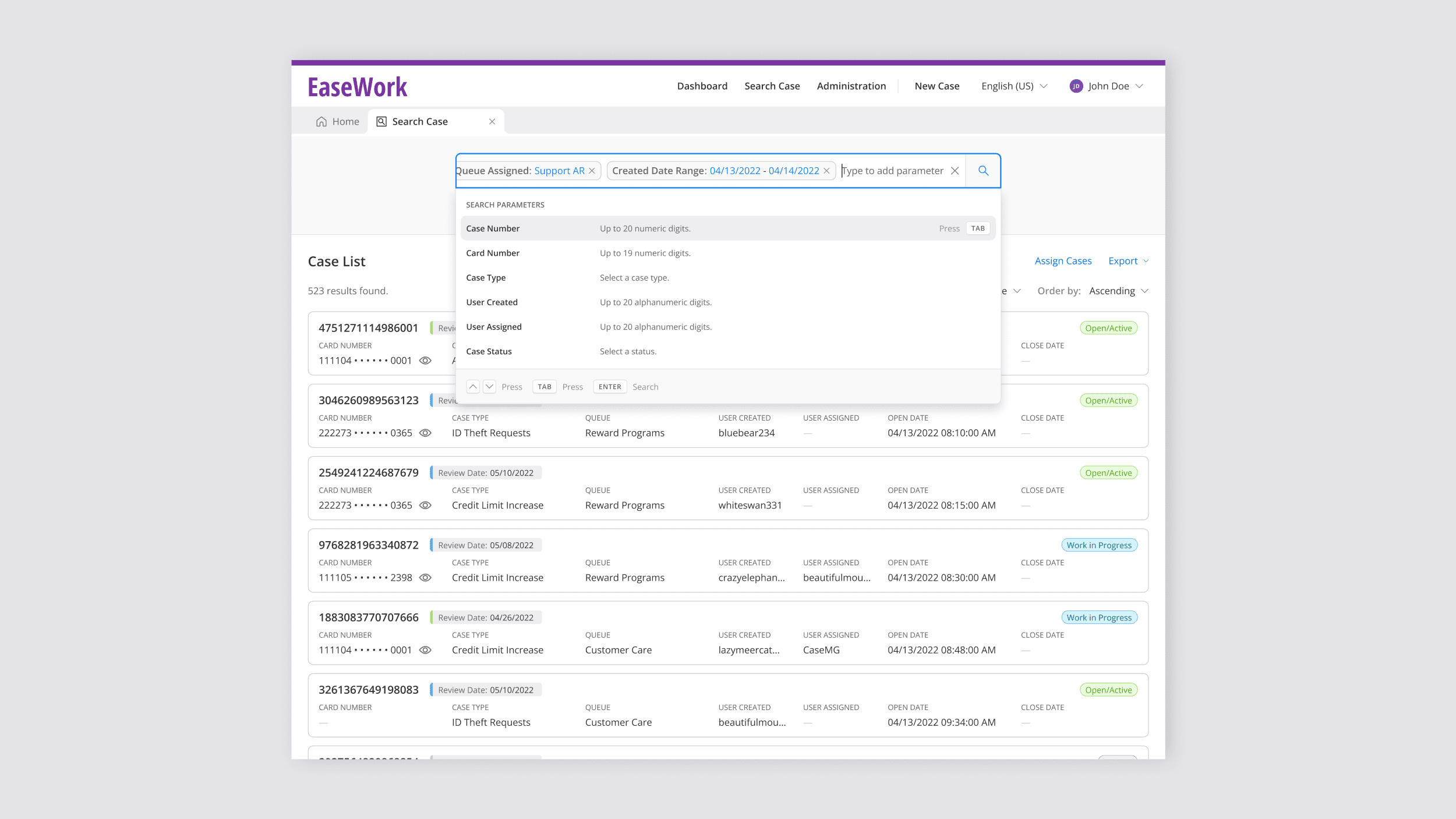The width and height of the screenshot is (1456, 819).
Task: Remove the Created Date Range filter chip
Action: tap(826, 171)
